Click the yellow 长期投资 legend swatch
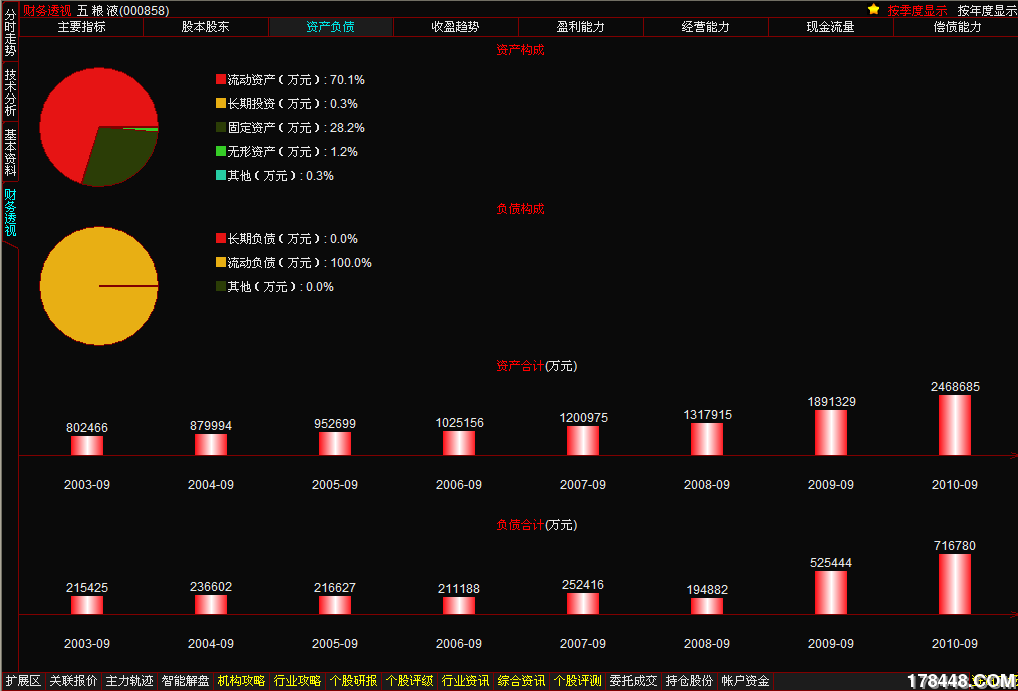 (x=221, y=103)
